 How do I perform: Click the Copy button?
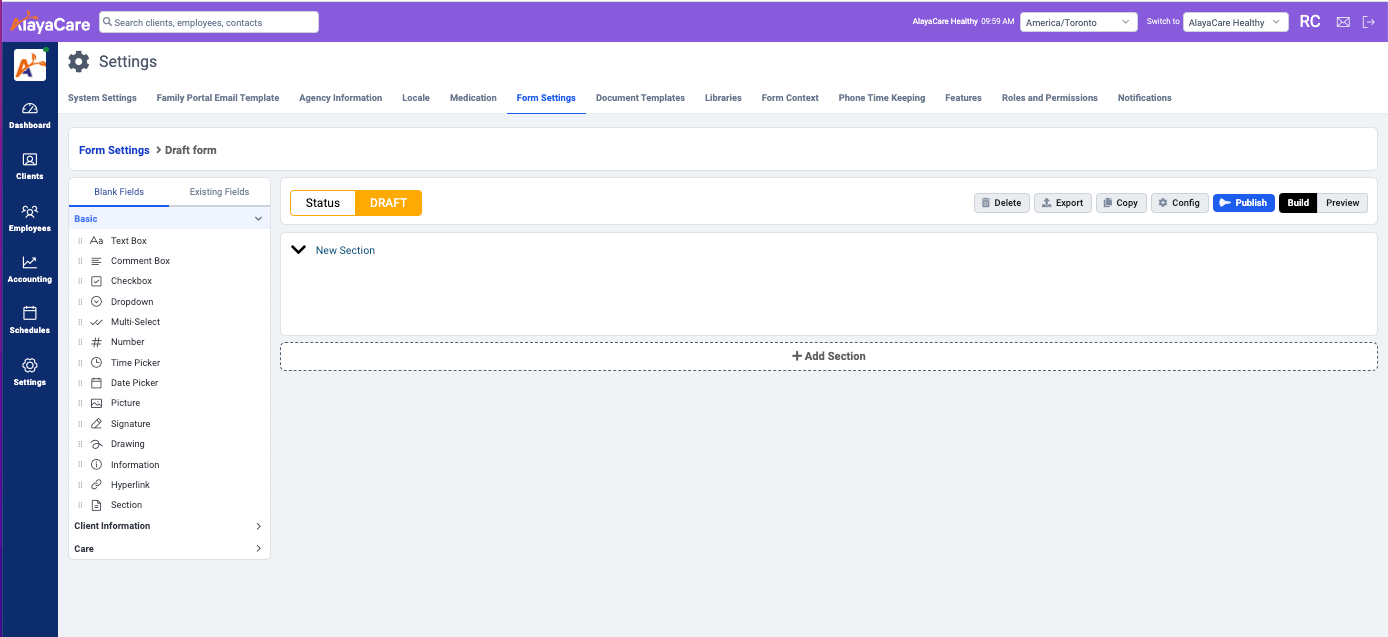coord(1121,203)
